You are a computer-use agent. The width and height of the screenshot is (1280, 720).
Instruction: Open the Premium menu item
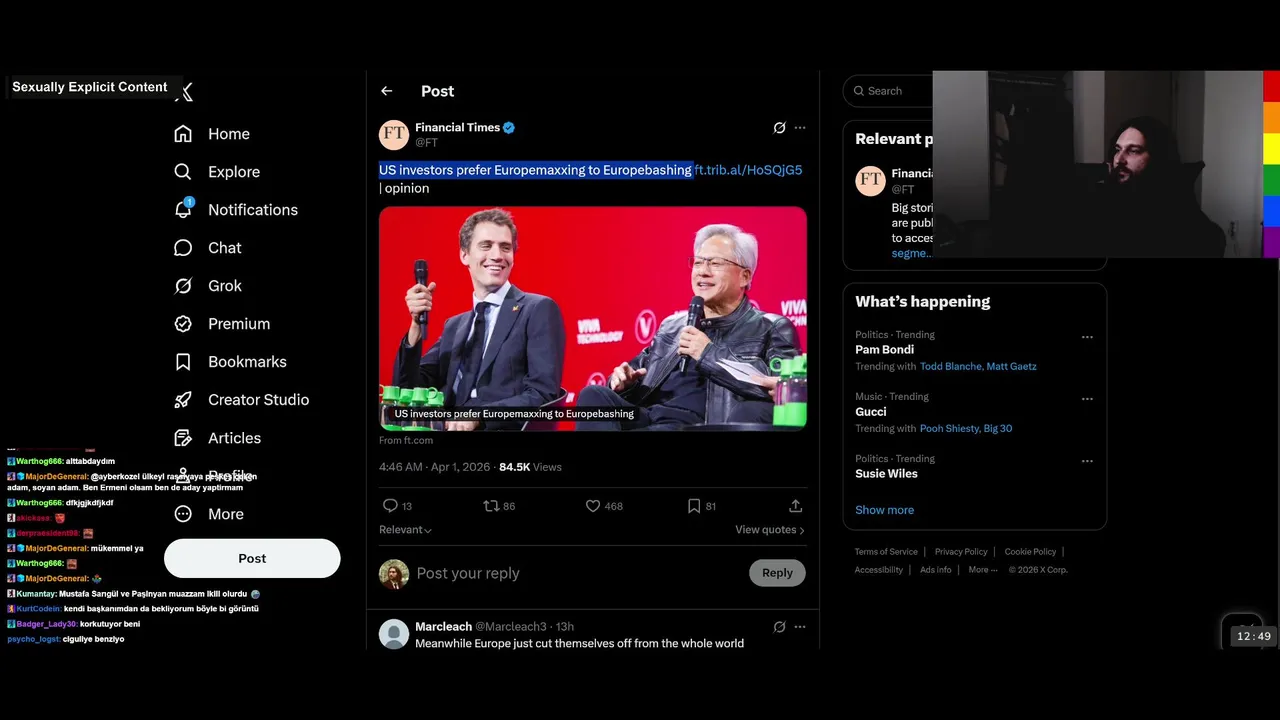(239, 324)
